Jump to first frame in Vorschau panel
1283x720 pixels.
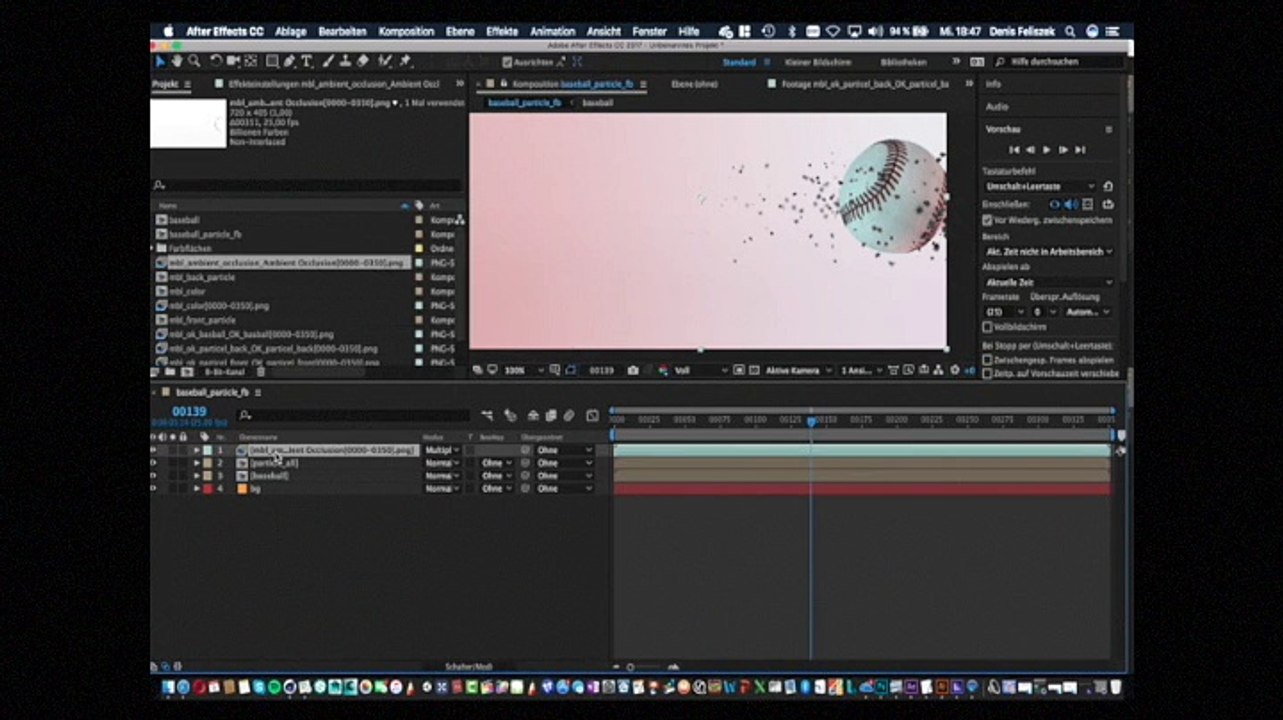tap(1014, 150)
